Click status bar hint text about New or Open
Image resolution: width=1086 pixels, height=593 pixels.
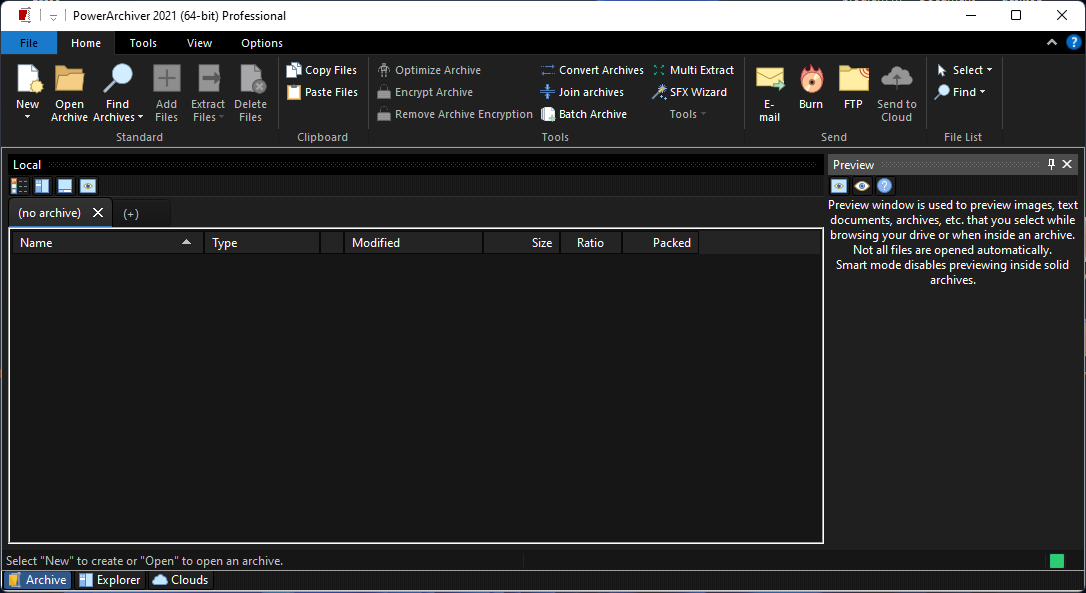[x=145, y=561]
